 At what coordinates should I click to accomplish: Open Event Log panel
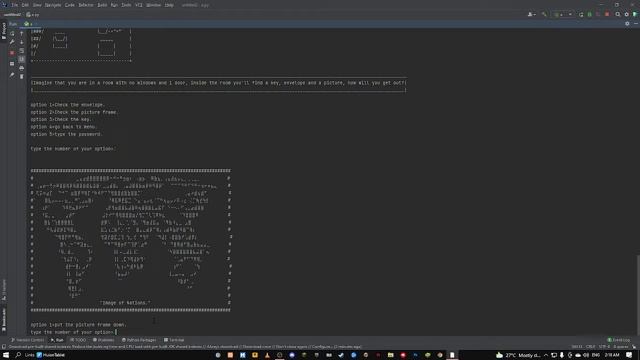tap(619, 340)
